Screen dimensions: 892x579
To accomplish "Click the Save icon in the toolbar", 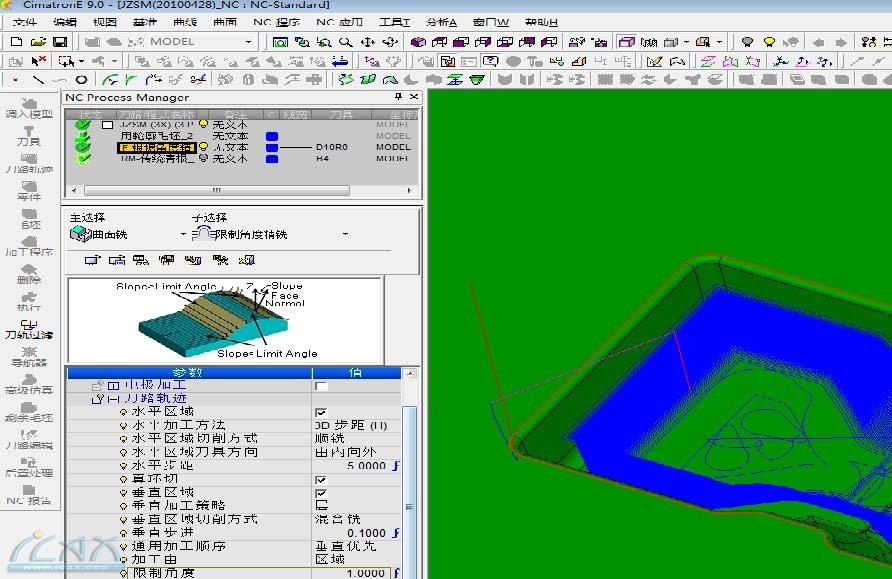I will 60,42.
